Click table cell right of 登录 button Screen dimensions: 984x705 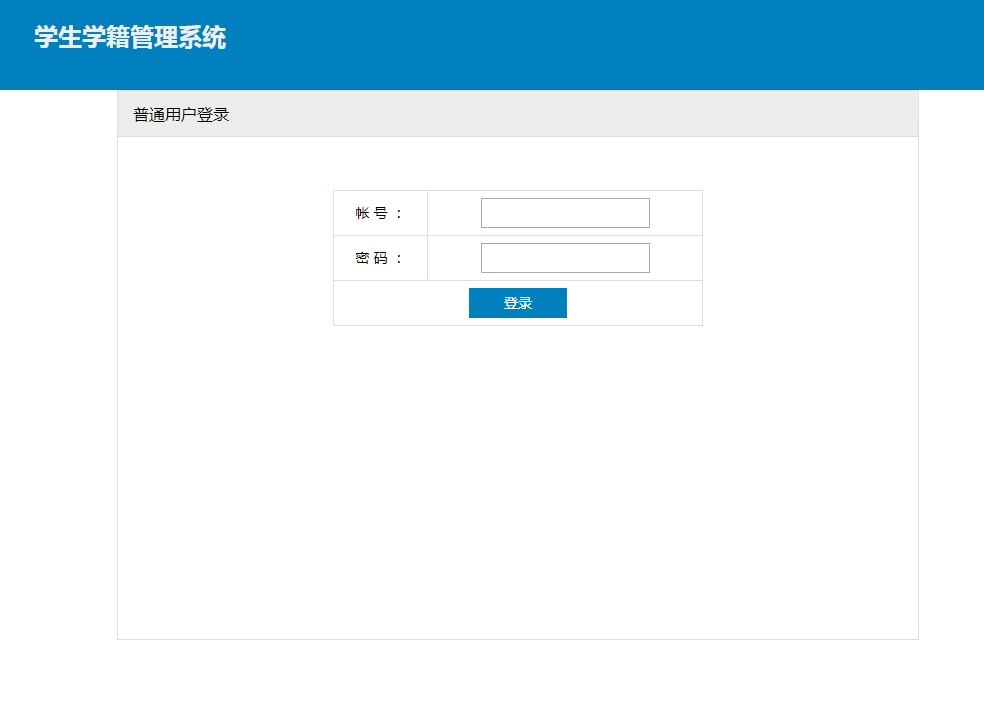click(x=634, y=303)
